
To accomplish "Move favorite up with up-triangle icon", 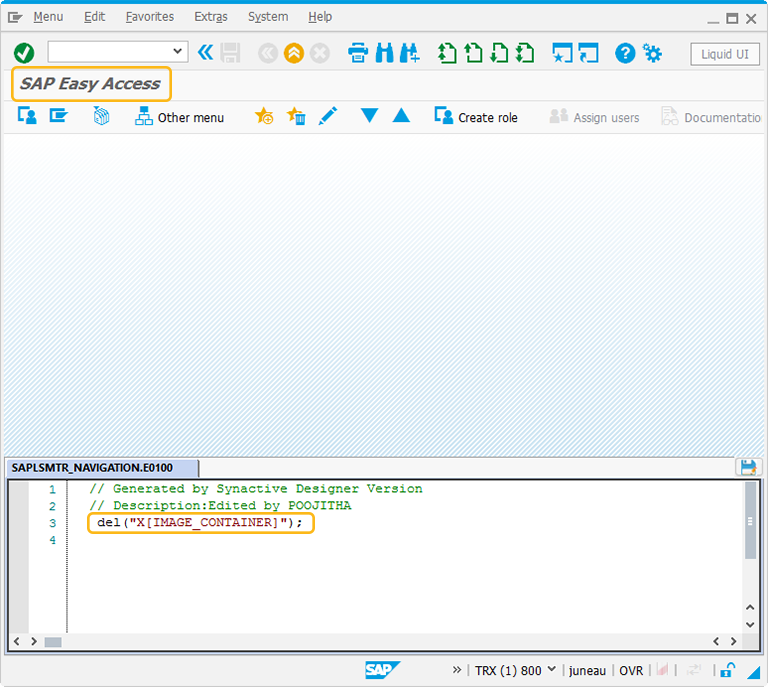I will [401, 116].
